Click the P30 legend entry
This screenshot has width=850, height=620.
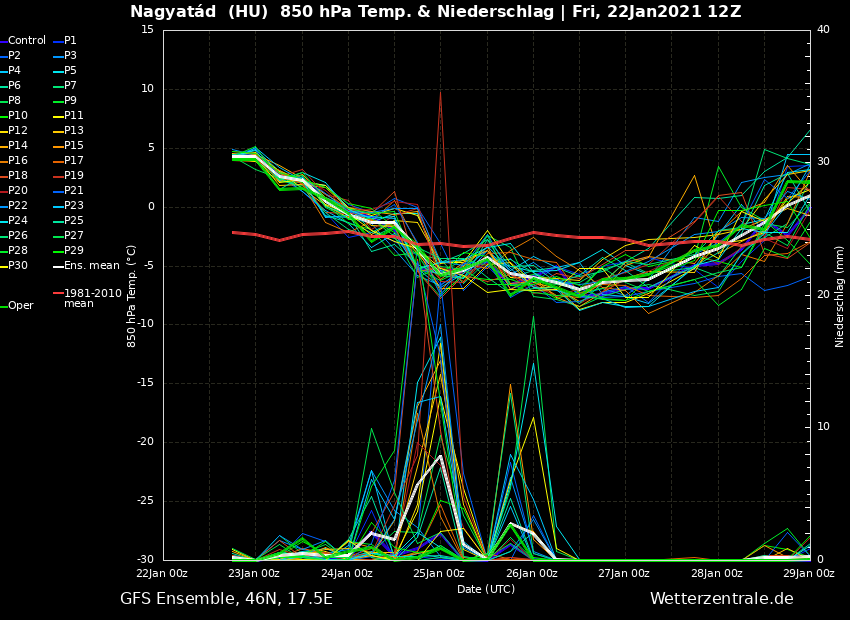point(18,266)
